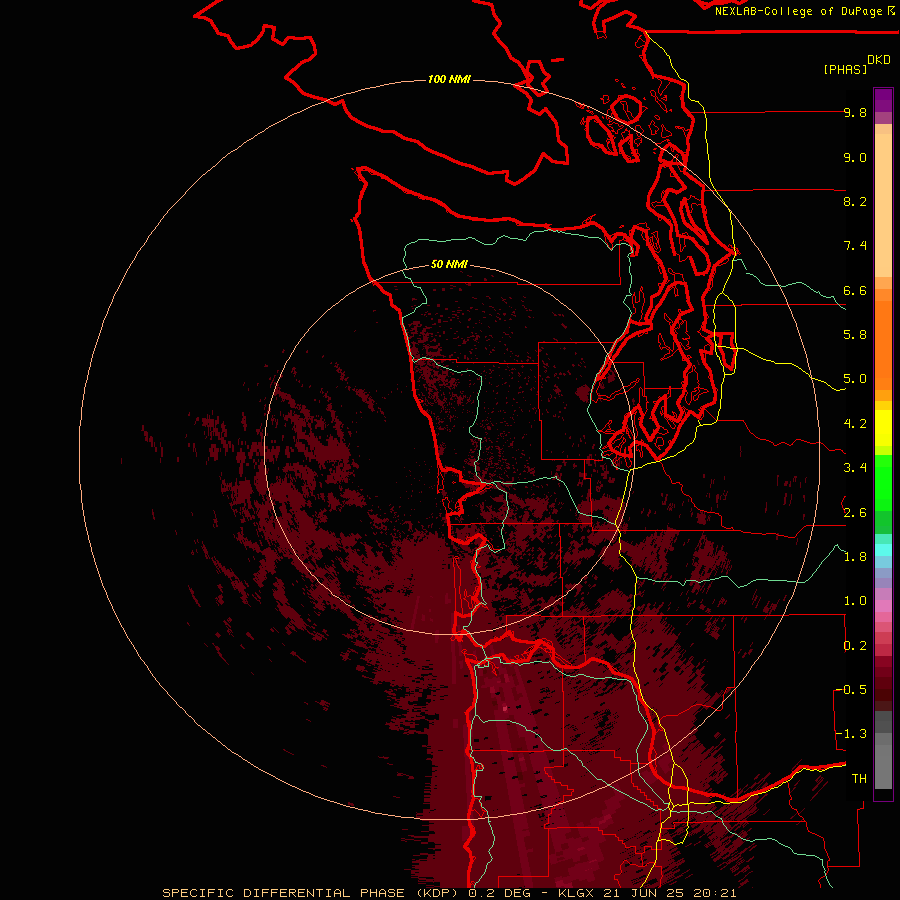This screenshot has height=900, width=900.
Task: Click the pale peach band of color bar
Action: tap(883, 206)
